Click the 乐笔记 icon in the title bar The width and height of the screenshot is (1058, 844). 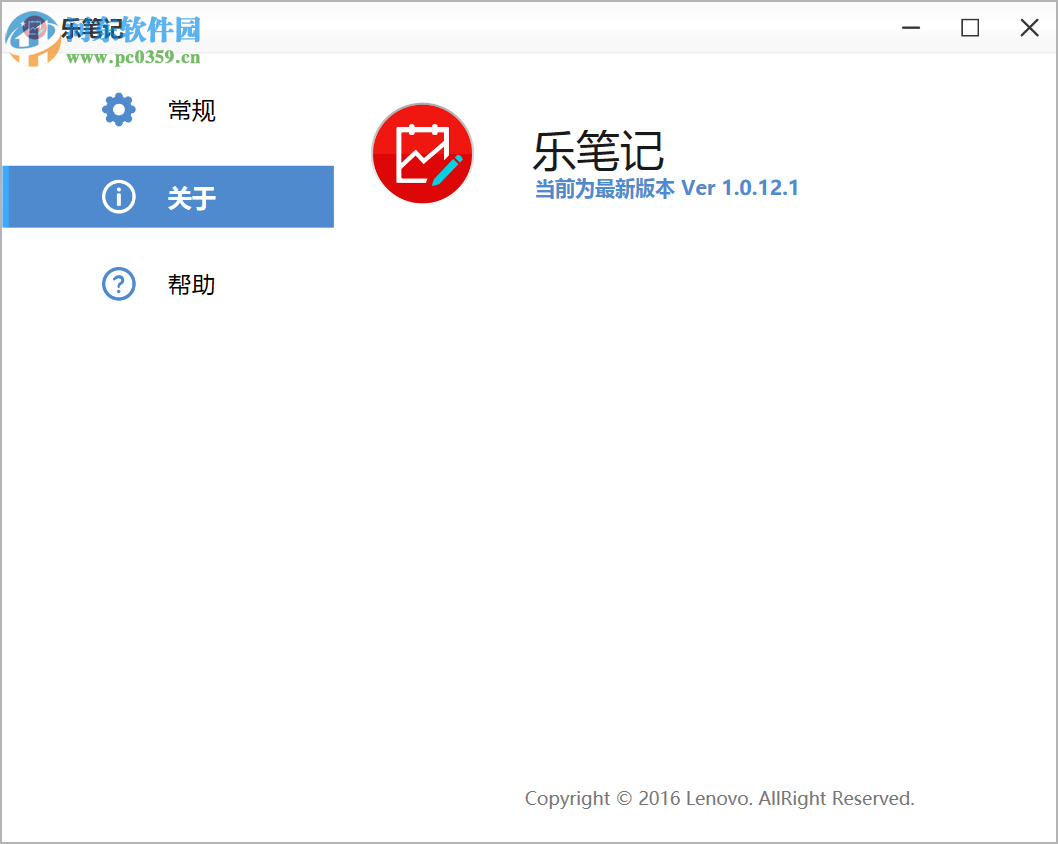[34, 27]
